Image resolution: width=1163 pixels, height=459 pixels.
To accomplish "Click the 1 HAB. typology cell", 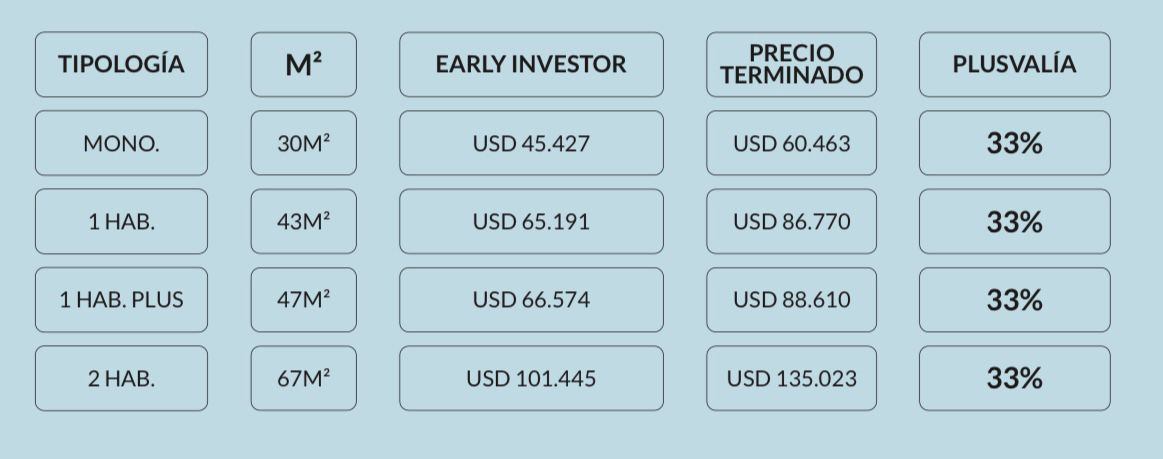I will click(x=121, y=222).
